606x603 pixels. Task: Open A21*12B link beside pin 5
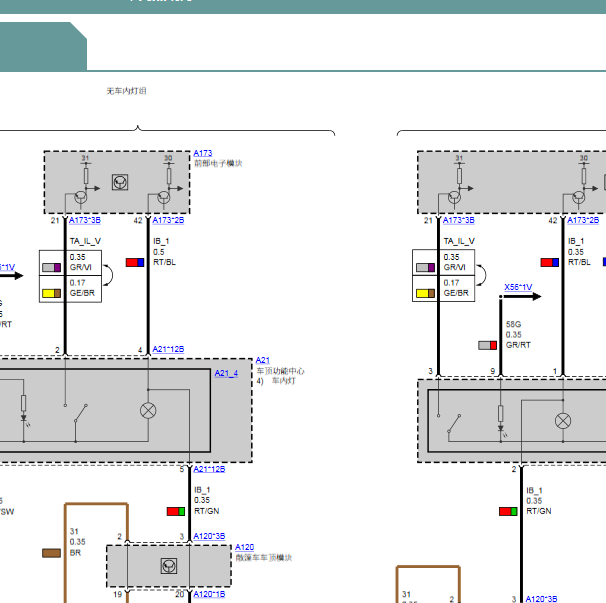tap(209, 469)
